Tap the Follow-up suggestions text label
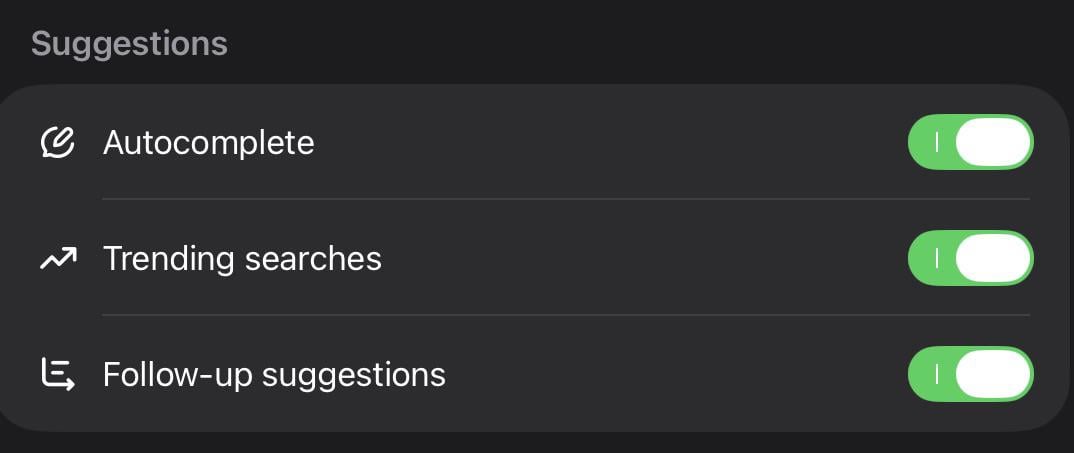1074x453 pixels. (274, 375)
